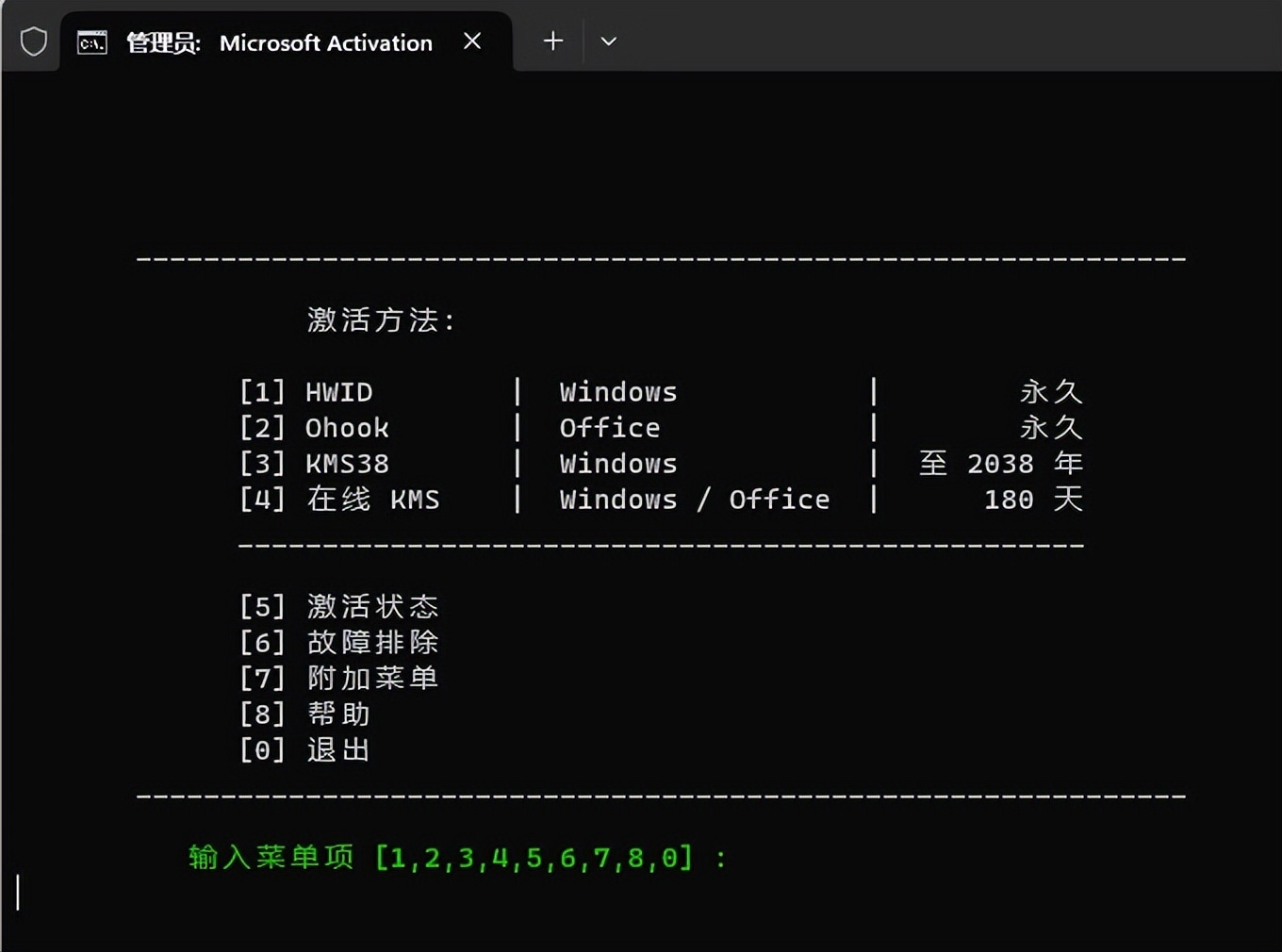Click the green 输入菜单项 prompt
This screenshot has height=952, width=1282.
tap(457, 858)
